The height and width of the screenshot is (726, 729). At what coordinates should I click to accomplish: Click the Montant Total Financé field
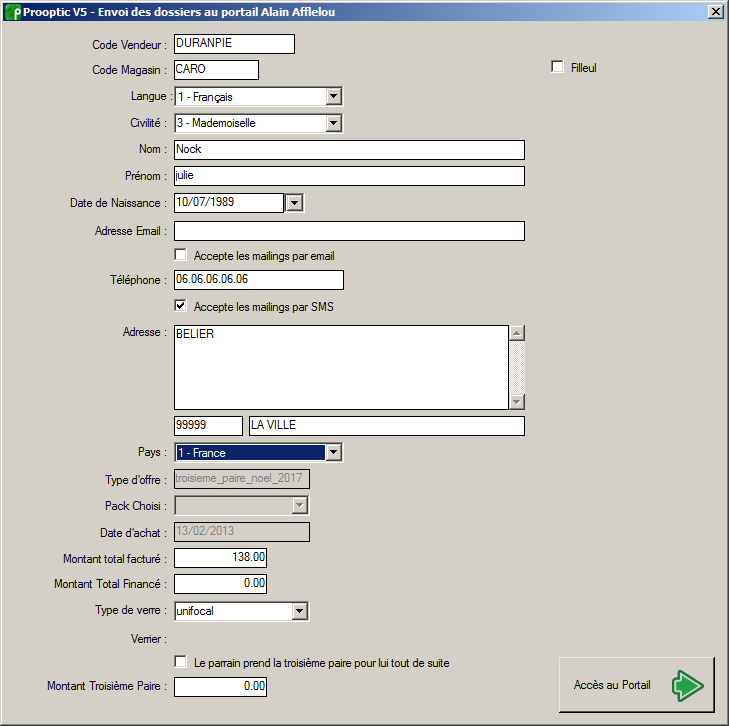pyautogui.click(x=220, y=584)
